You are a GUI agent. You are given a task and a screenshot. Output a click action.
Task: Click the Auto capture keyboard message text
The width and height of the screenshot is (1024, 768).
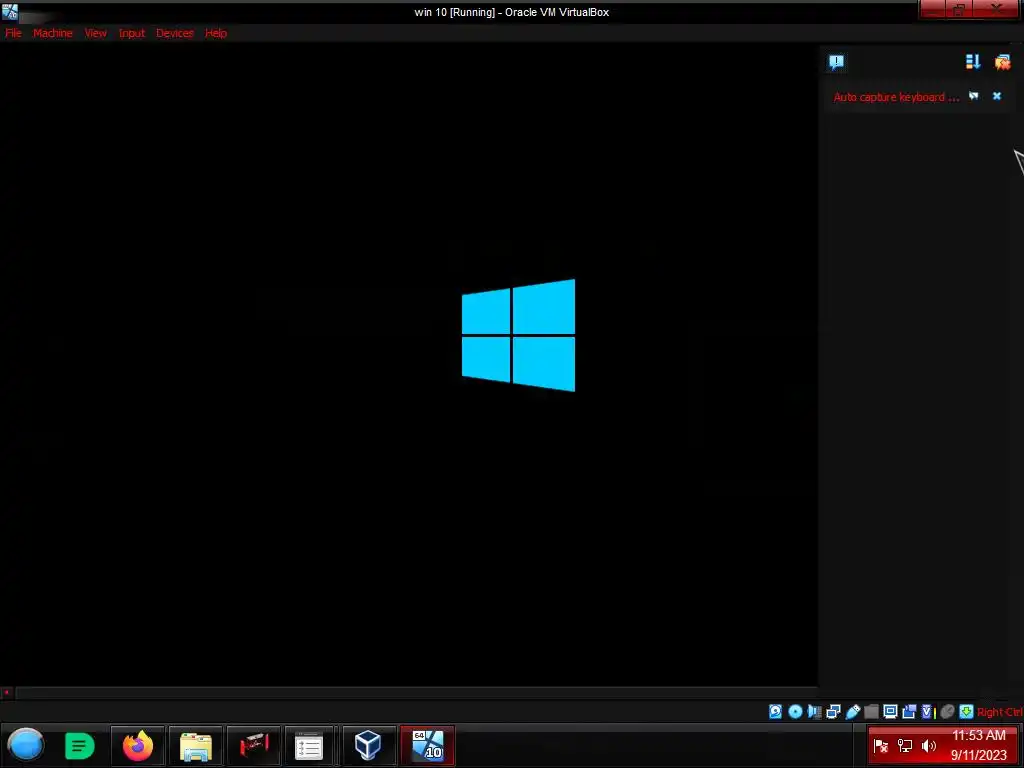pos(896,97)
